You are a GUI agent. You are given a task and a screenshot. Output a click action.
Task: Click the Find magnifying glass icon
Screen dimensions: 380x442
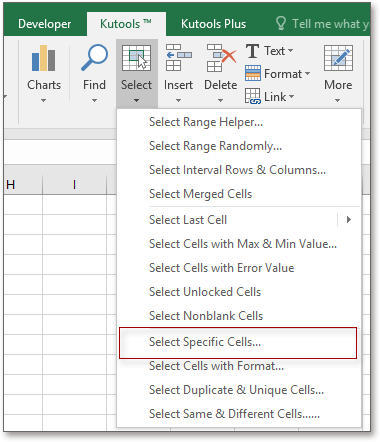pyautogui.click(x=94, y=58)
